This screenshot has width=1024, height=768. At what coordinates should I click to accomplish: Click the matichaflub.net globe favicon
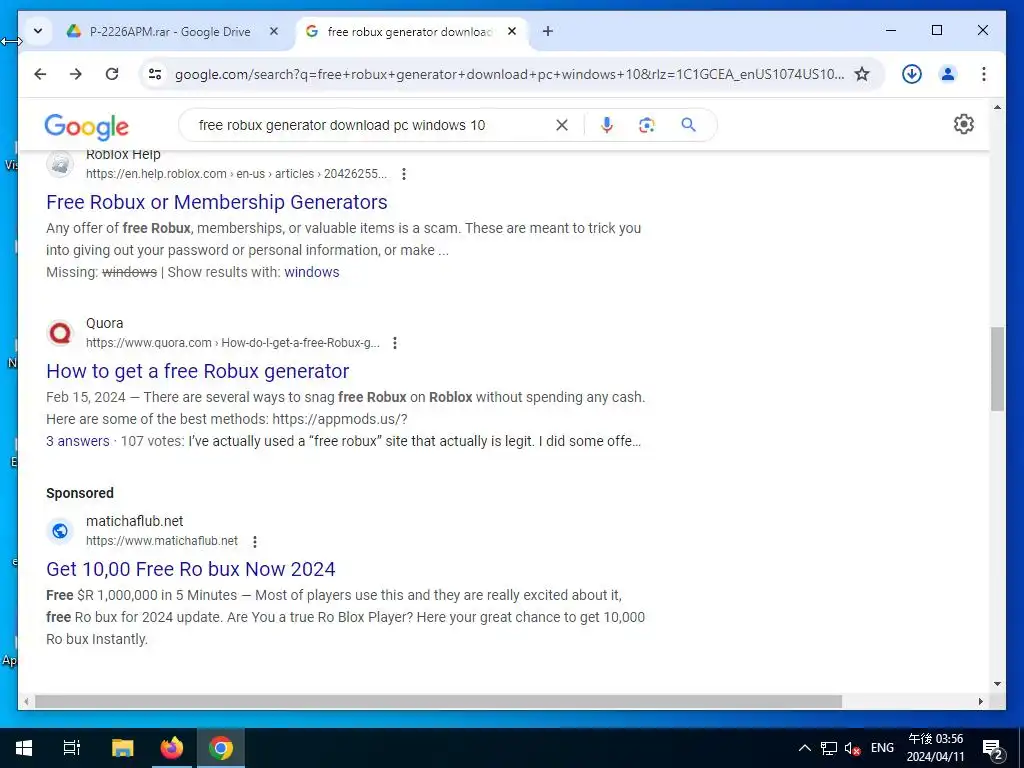tap(60, 531)
